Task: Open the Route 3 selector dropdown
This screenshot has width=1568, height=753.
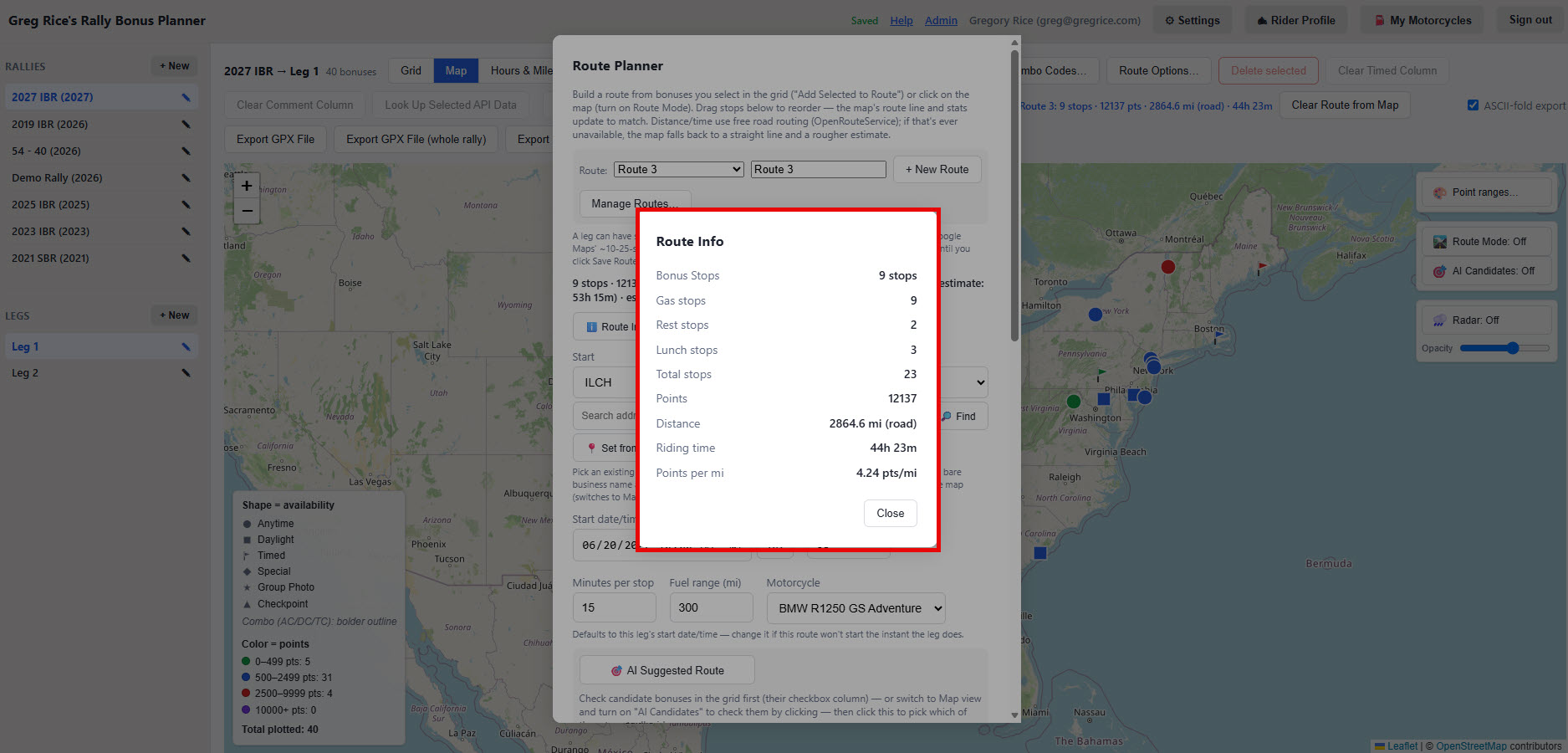Action: click(679, 169)
